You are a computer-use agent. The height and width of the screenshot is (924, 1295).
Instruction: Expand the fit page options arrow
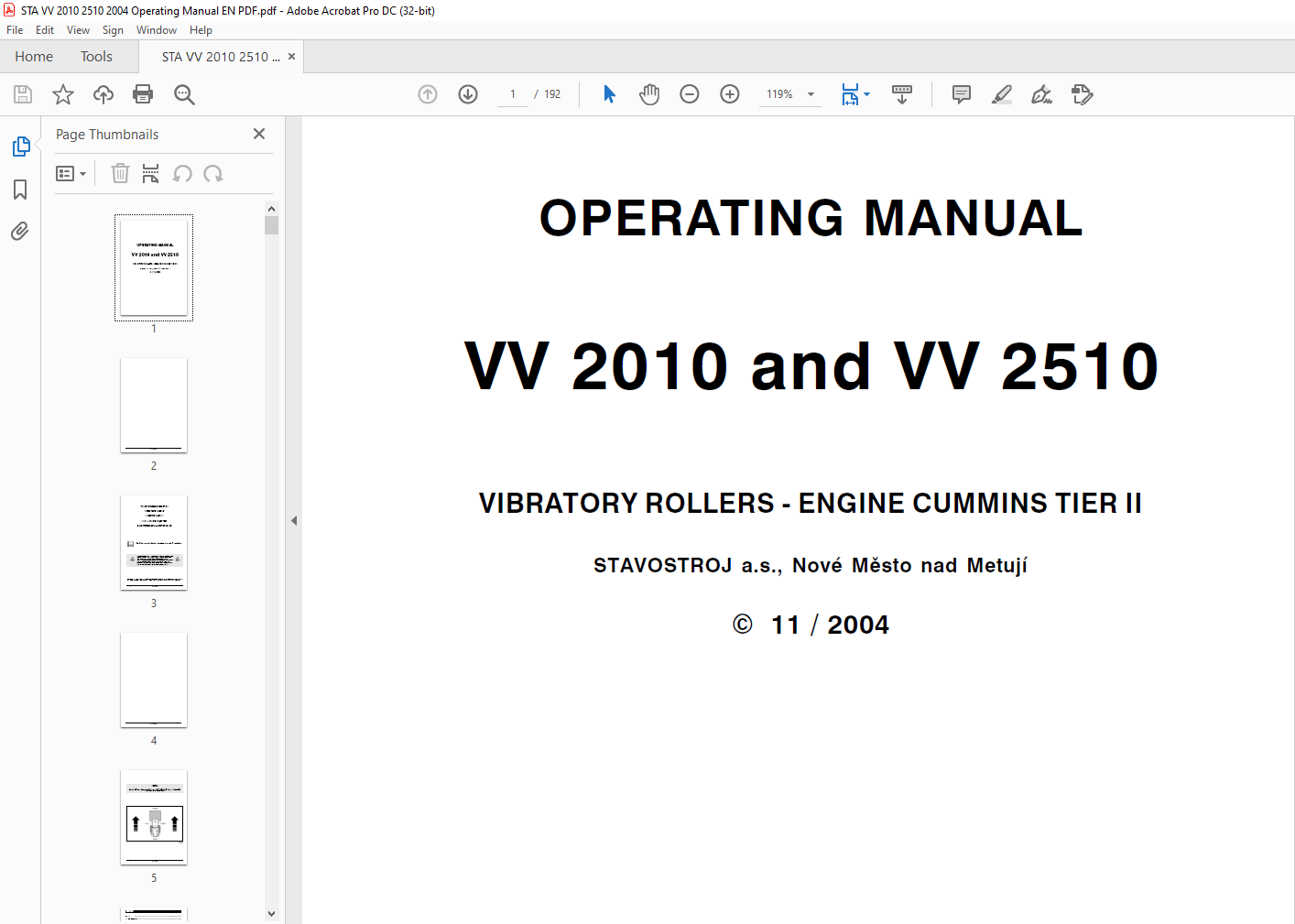tap(867, 94)
